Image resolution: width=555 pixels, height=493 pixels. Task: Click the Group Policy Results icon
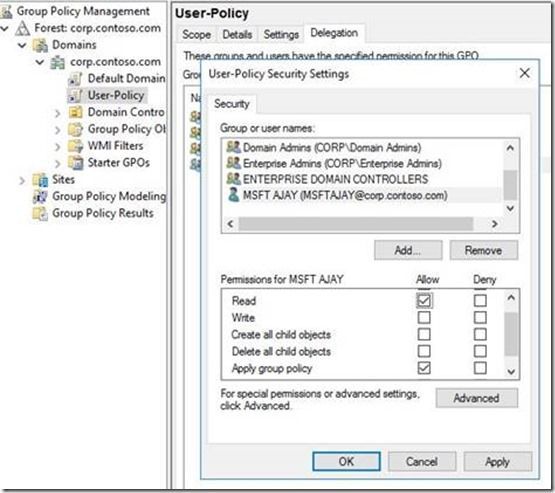(x=40, y=213)
